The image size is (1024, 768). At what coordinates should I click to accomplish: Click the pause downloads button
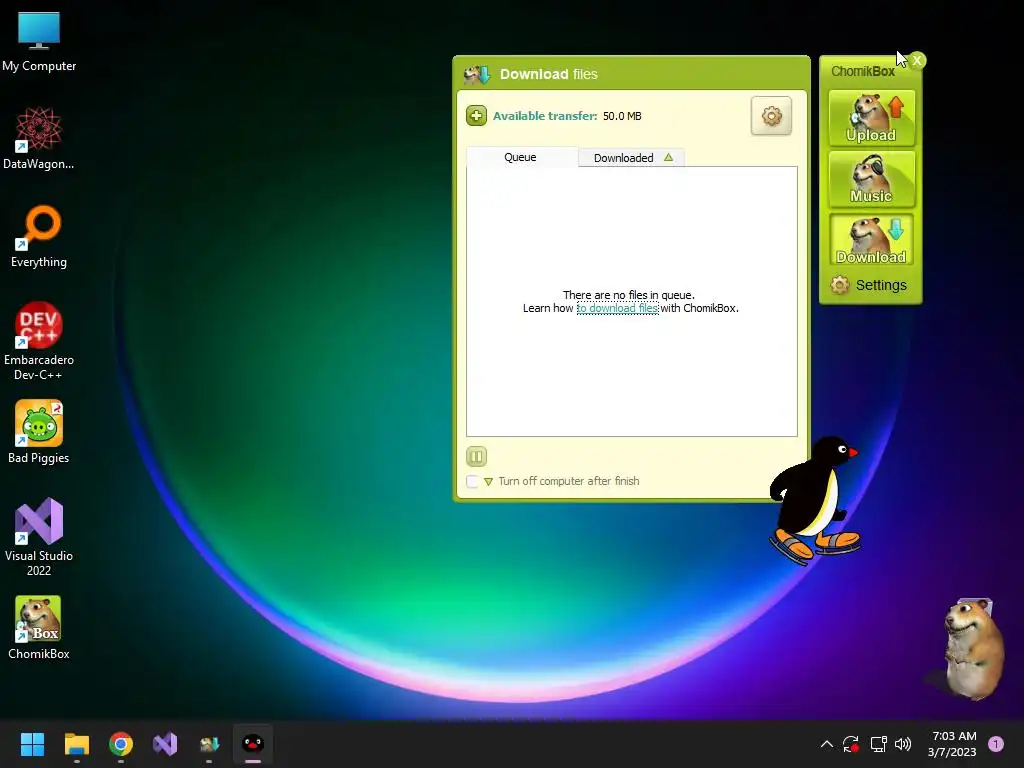(477, 456)
